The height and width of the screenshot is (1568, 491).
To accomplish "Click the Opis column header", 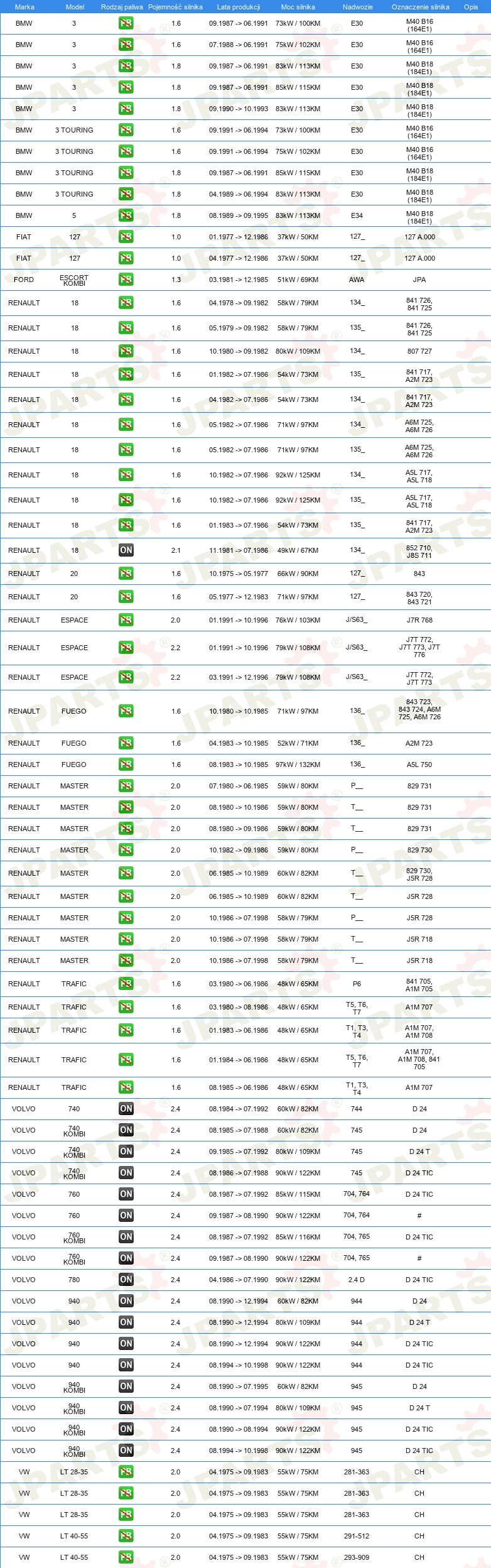I will click(x=471, y=7).
